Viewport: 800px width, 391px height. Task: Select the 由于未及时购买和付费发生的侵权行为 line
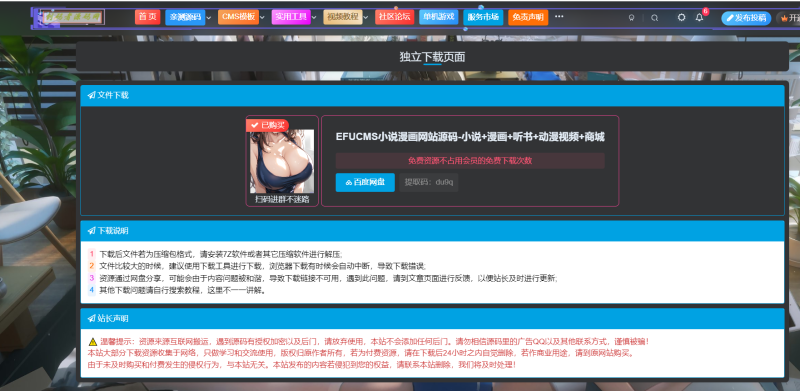[x=302, y=365]
